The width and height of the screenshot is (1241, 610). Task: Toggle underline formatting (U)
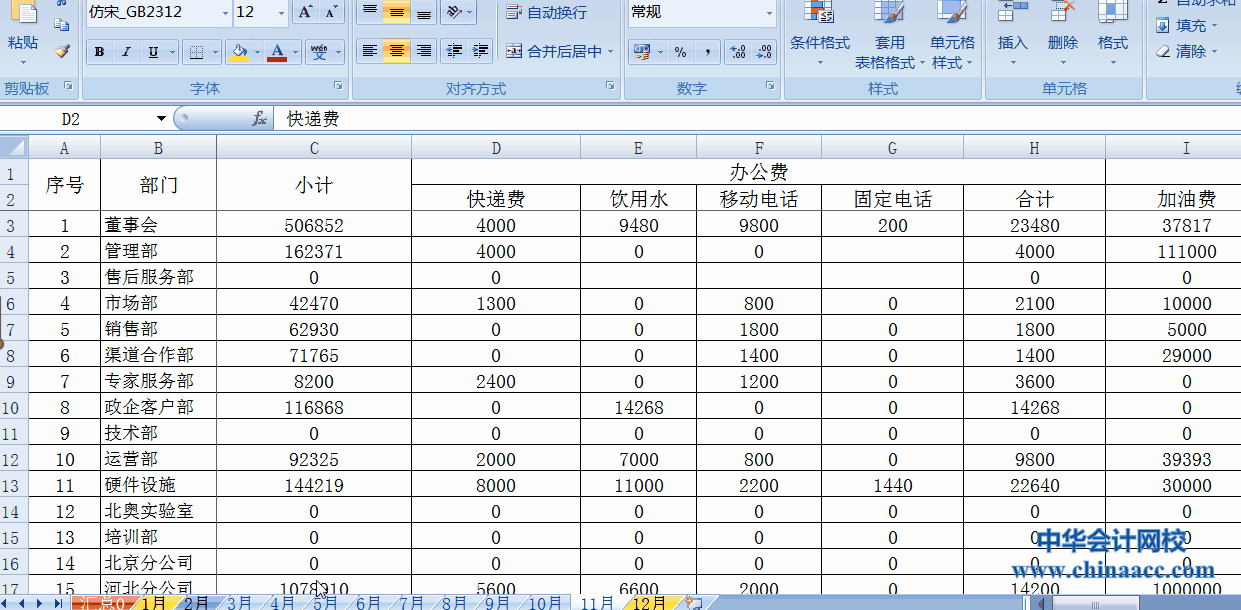pyautogui.click(x=153, y=52)
